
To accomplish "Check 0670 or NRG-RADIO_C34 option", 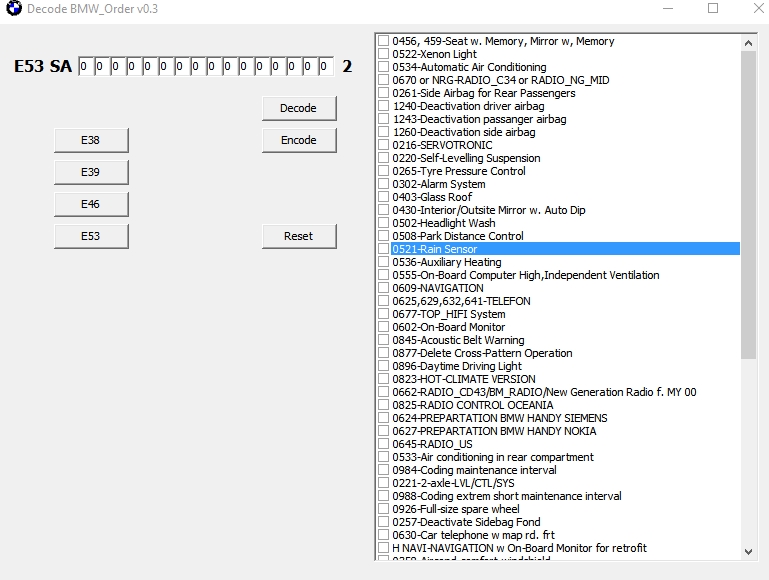I will 384,80.
